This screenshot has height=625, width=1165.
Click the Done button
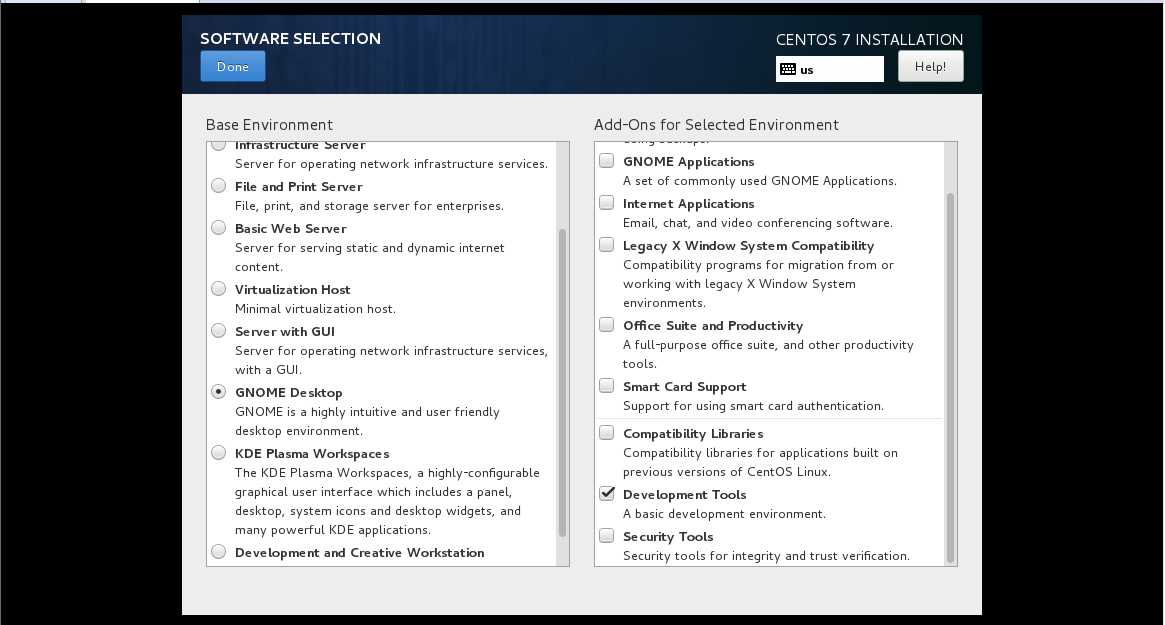tap(233, 66)
